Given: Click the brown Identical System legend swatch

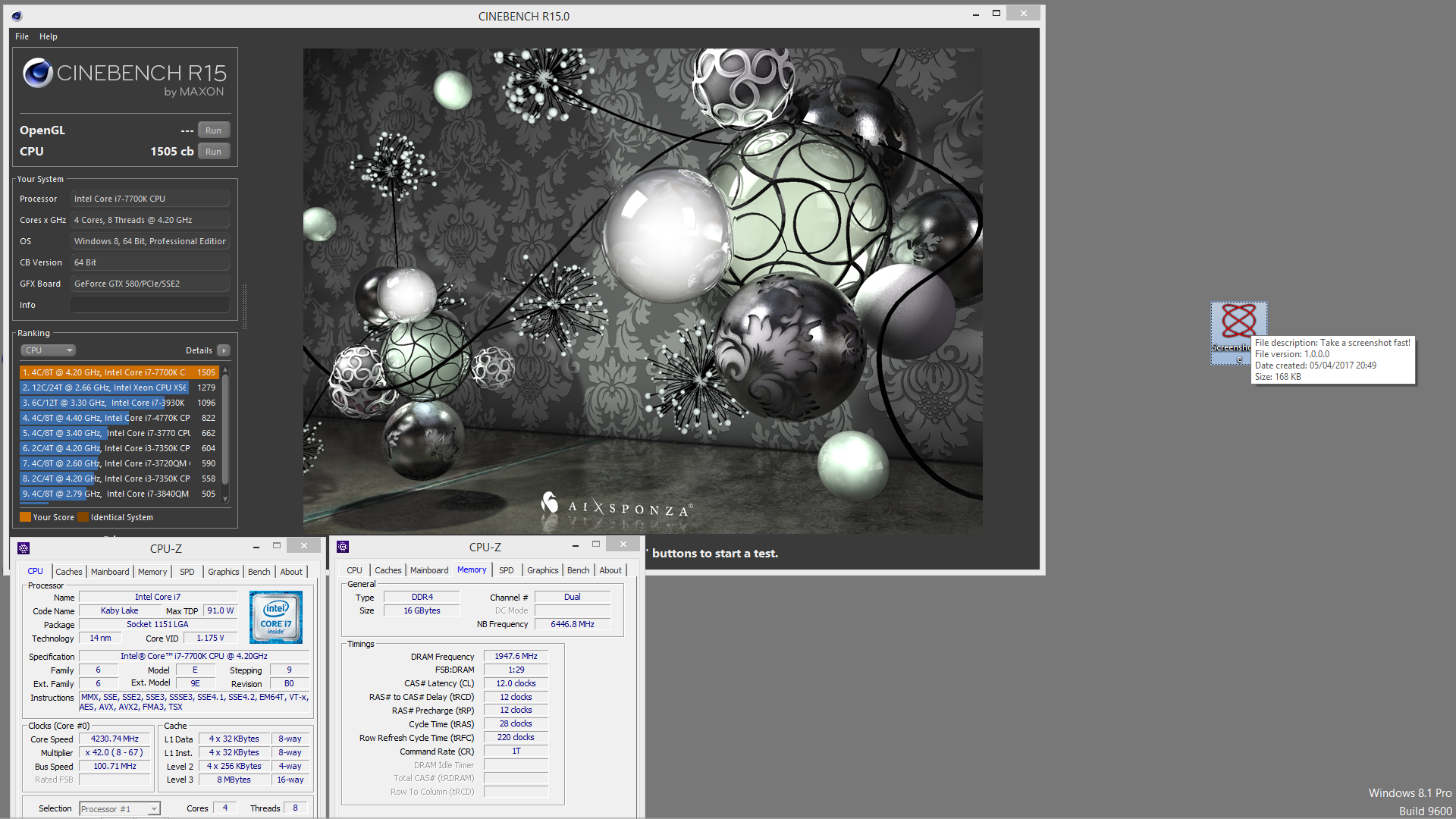Looking at the screenshot, I should [x=83, y=517].
